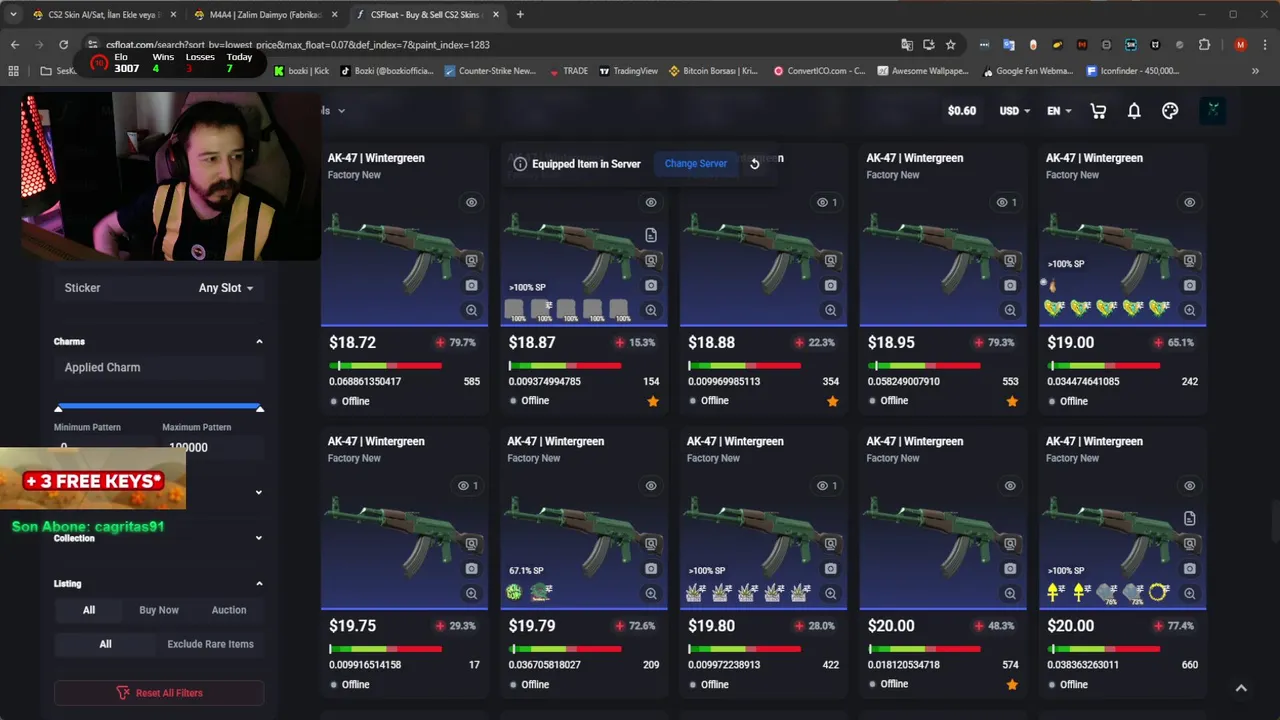Bookmark this page with Chrome star icon
1280x720 pixels.
(950, 45)
